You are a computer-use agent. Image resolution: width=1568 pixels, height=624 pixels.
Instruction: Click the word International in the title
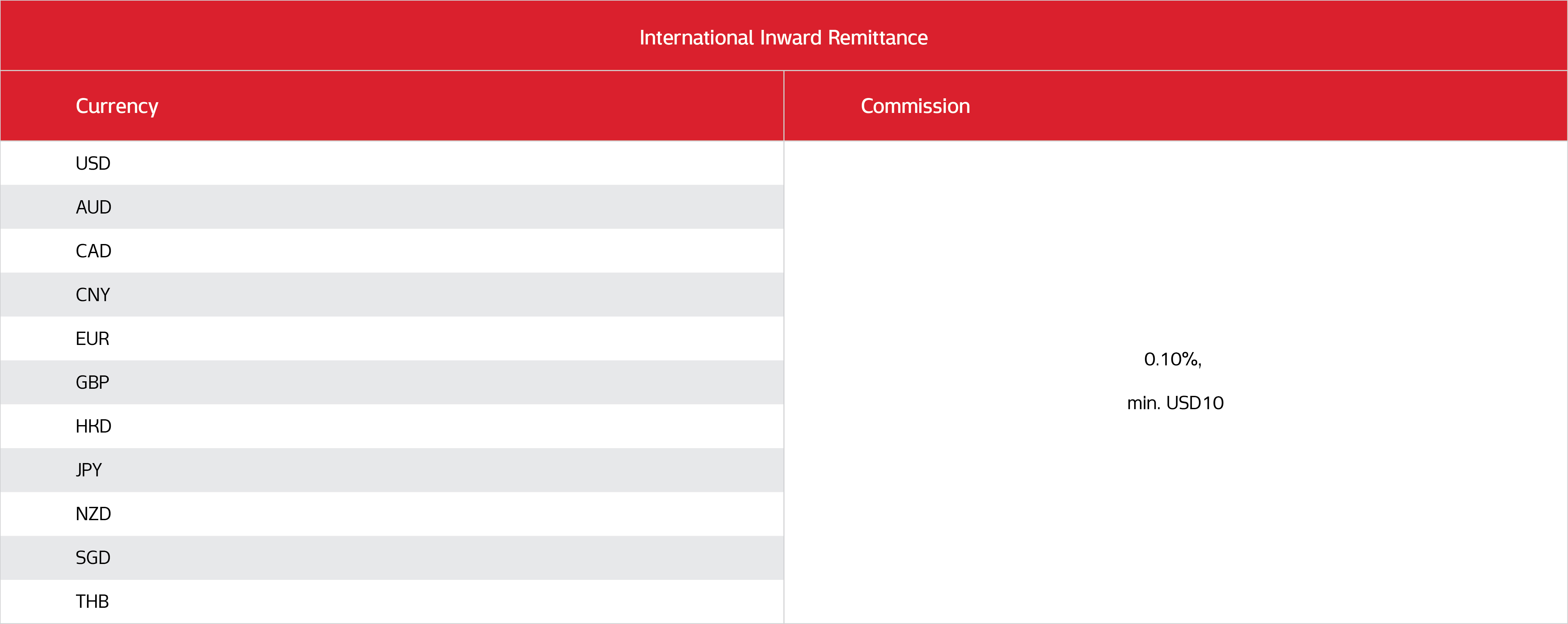tap(696, 38)
